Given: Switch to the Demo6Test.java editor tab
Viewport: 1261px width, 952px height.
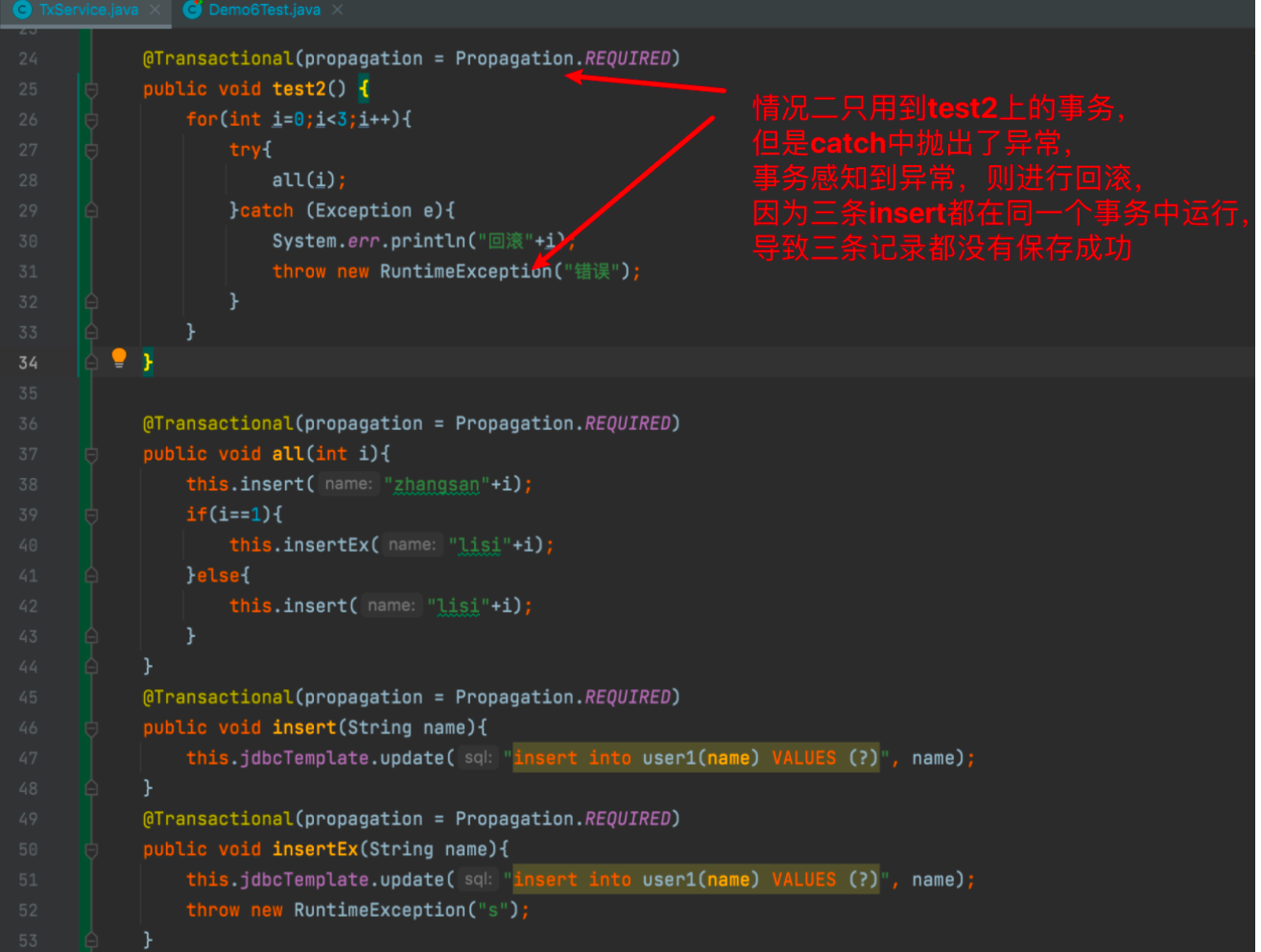Looking at the screenshot, I should (264, 10).
